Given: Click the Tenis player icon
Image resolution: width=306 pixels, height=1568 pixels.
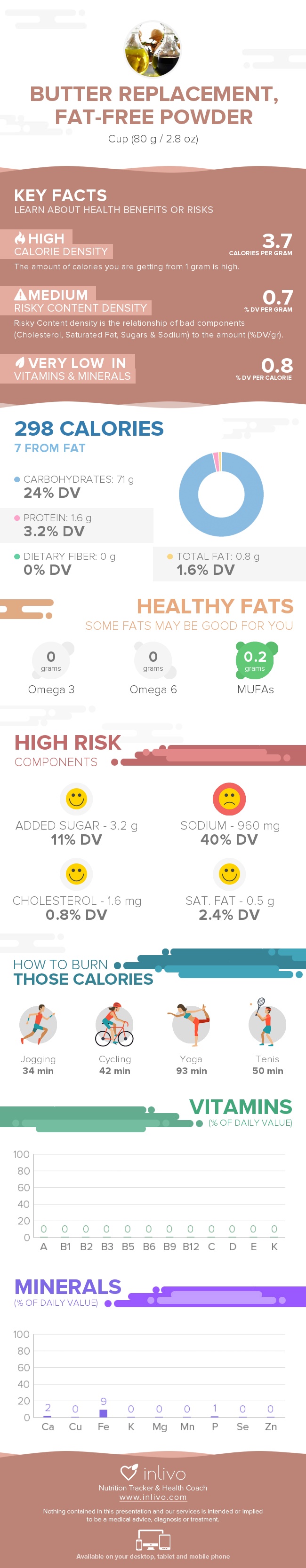Looking at the screenshot, I should pos(267,1024).
